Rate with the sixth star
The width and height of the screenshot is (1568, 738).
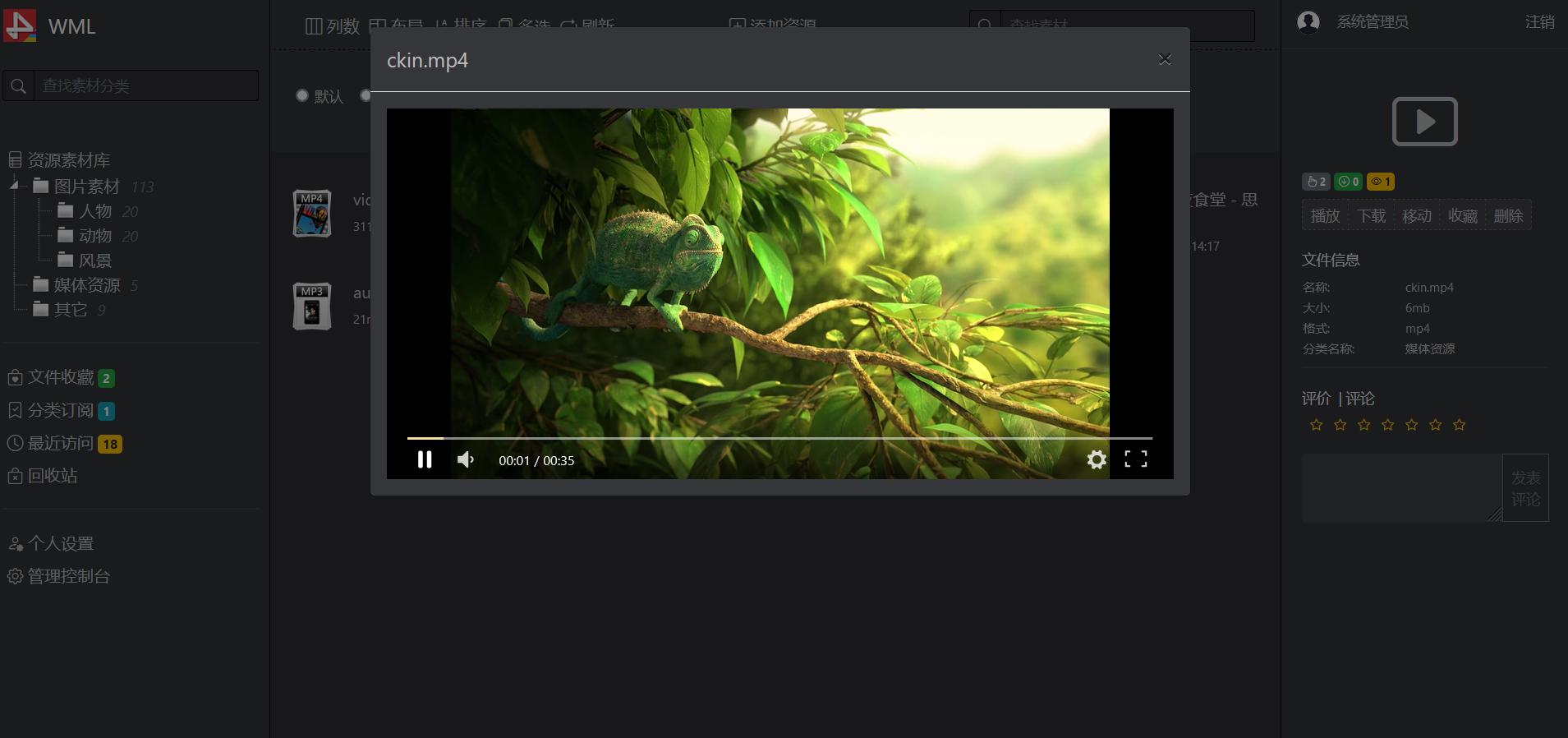click(1436, 425)
